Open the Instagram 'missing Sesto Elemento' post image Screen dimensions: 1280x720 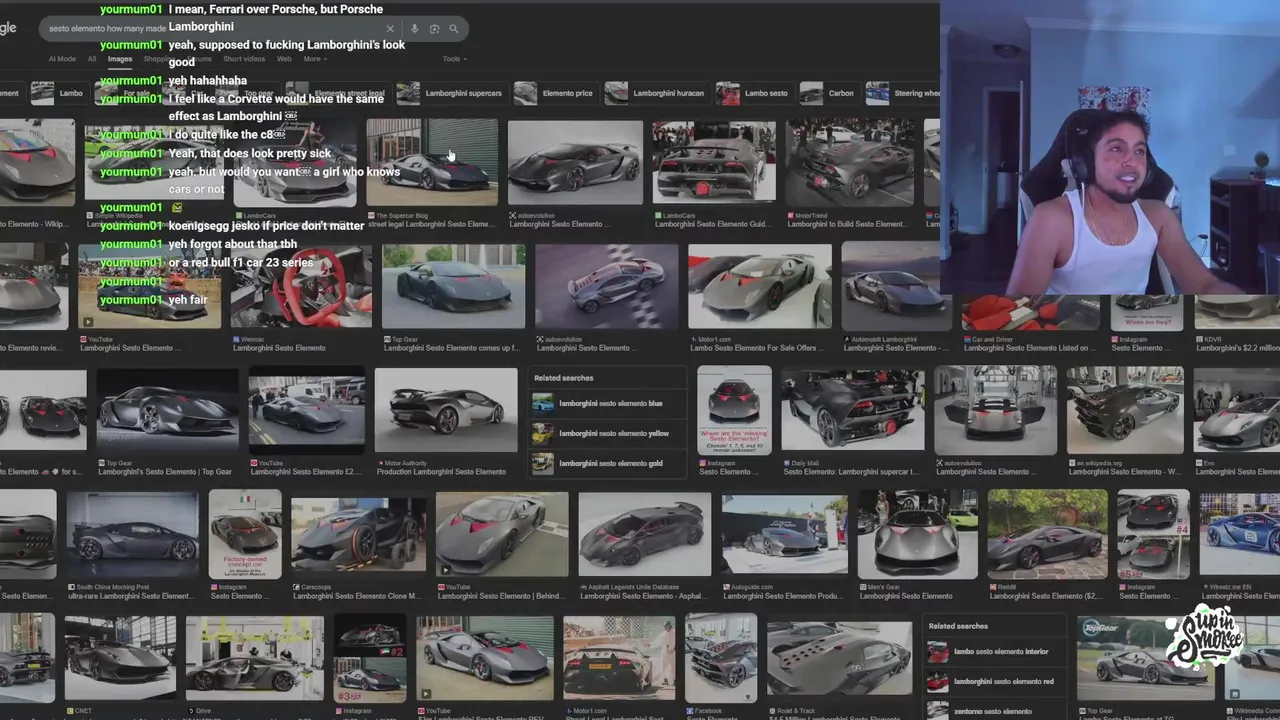[734, 410]
